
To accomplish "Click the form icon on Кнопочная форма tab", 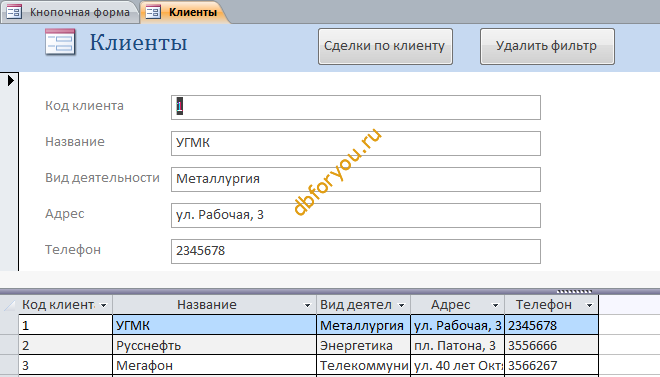I will [14, 12].
